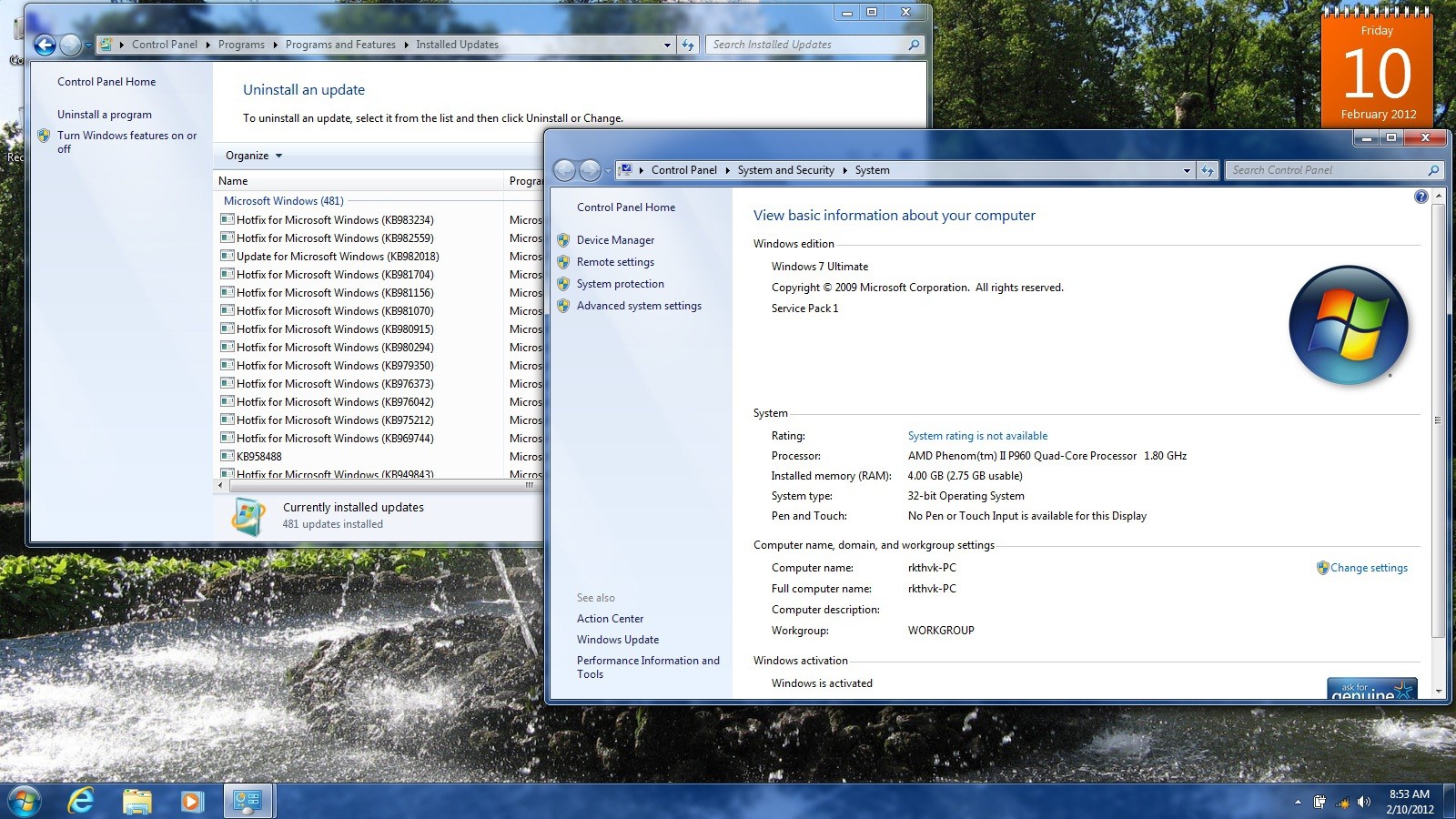
Task: Open Windows Media Player taskbar icon
Action: [x=191, y=801]
